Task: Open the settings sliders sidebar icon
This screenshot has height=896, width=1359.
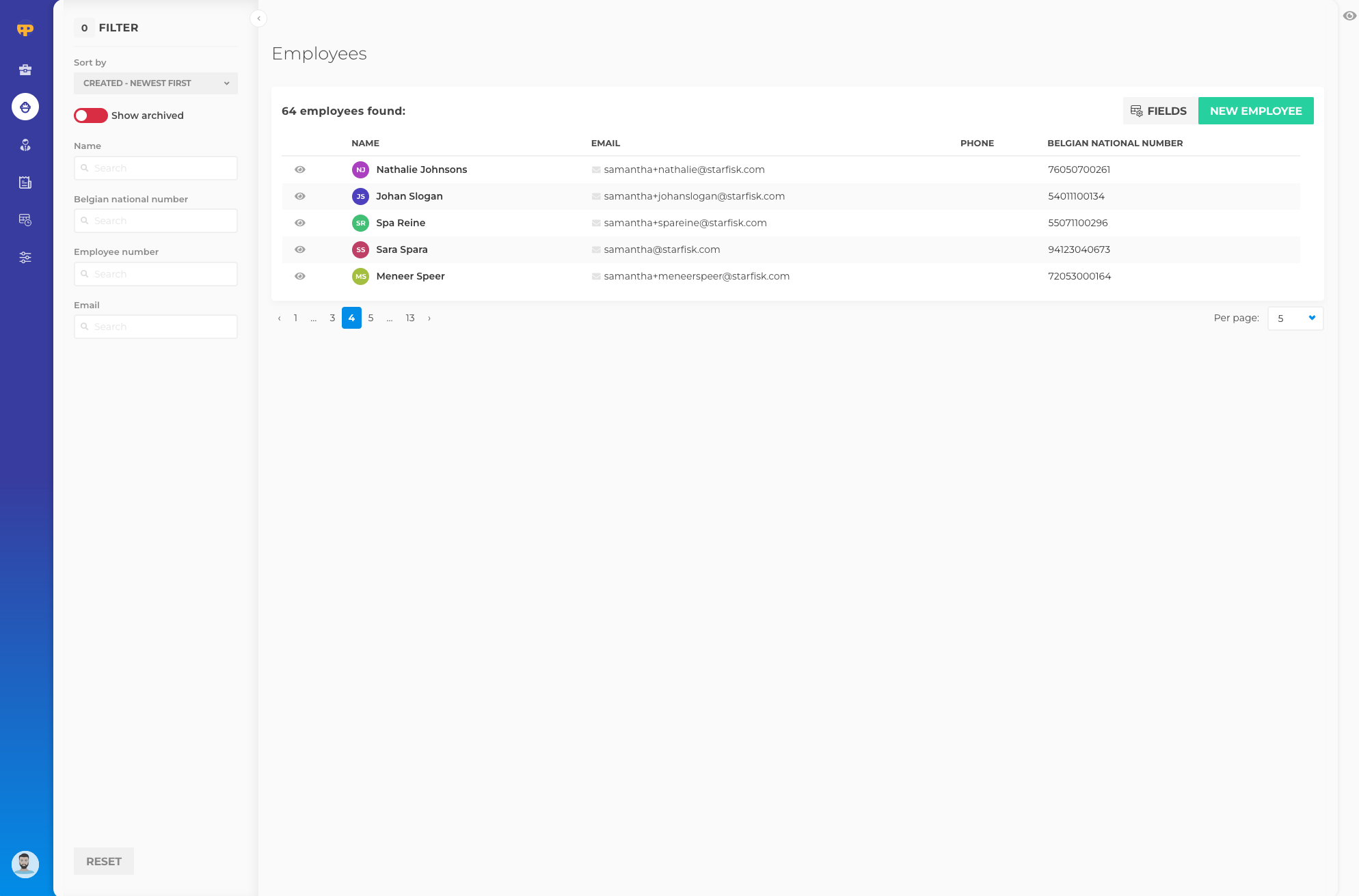Action: [25, 258]
